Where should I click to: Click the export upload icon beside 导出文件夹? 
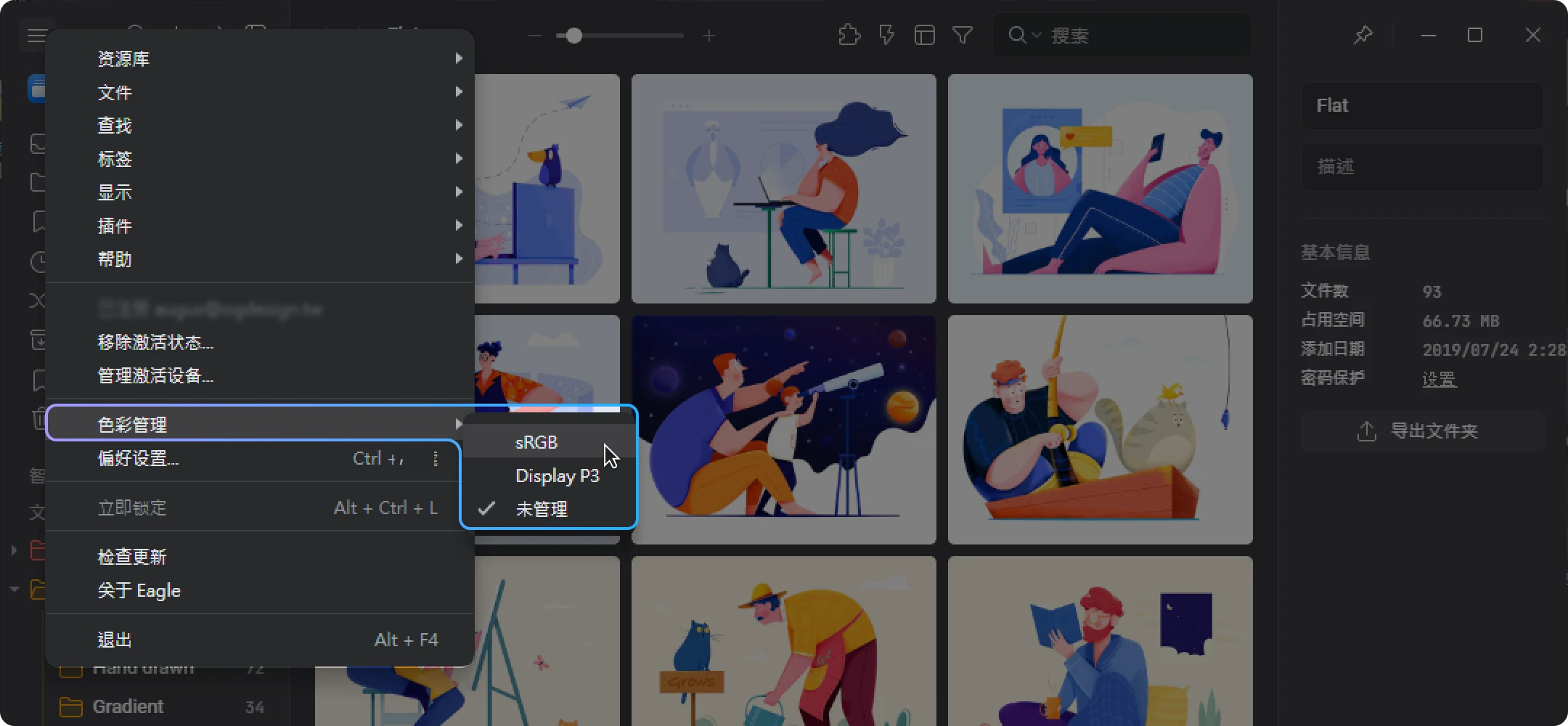(x=1366, y=431)
